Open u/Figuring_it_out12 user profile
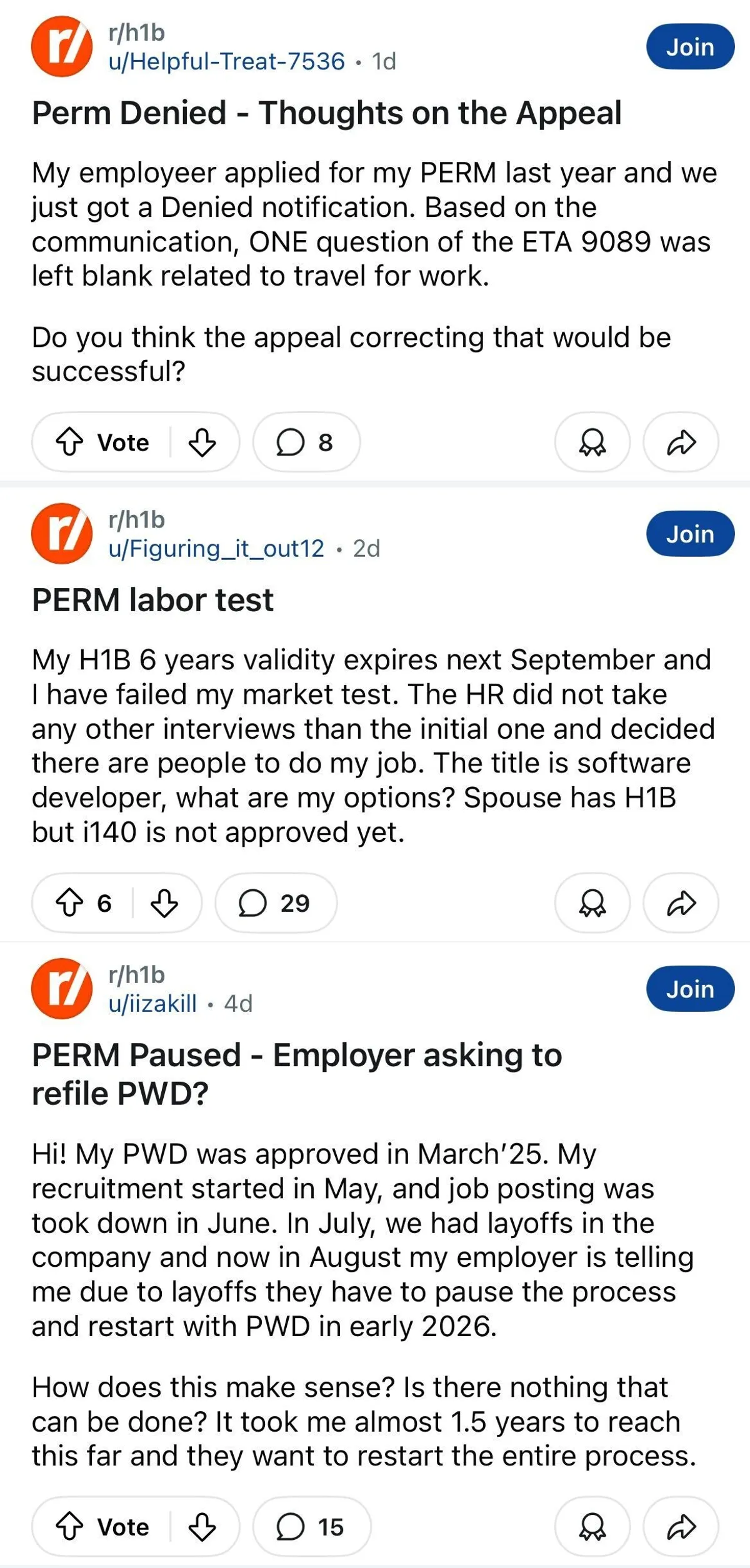The height and width of the screenshot is (1568, 750). coord(216,548)
